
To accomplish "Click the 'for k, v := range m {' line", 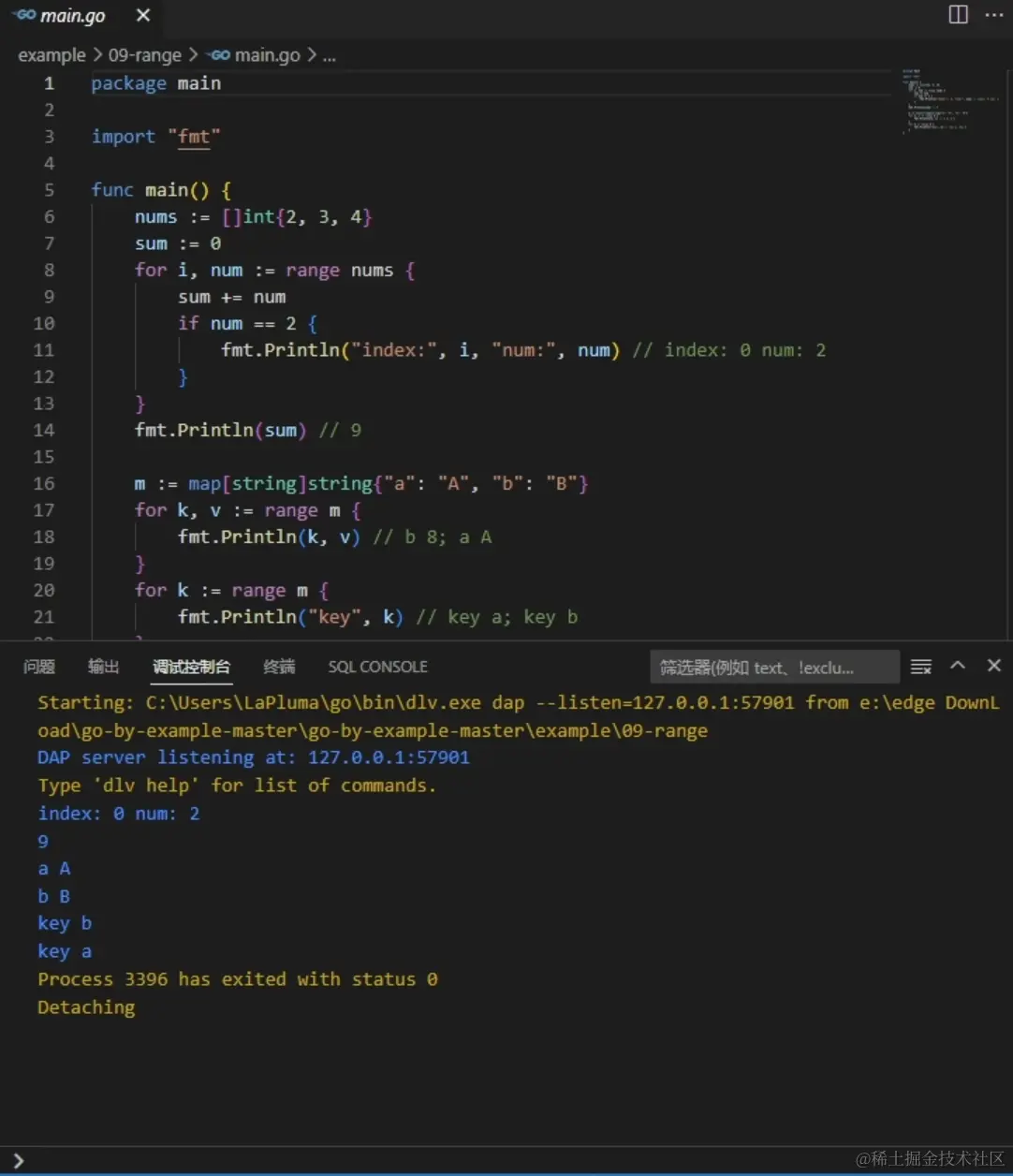I will pos(248,510).
